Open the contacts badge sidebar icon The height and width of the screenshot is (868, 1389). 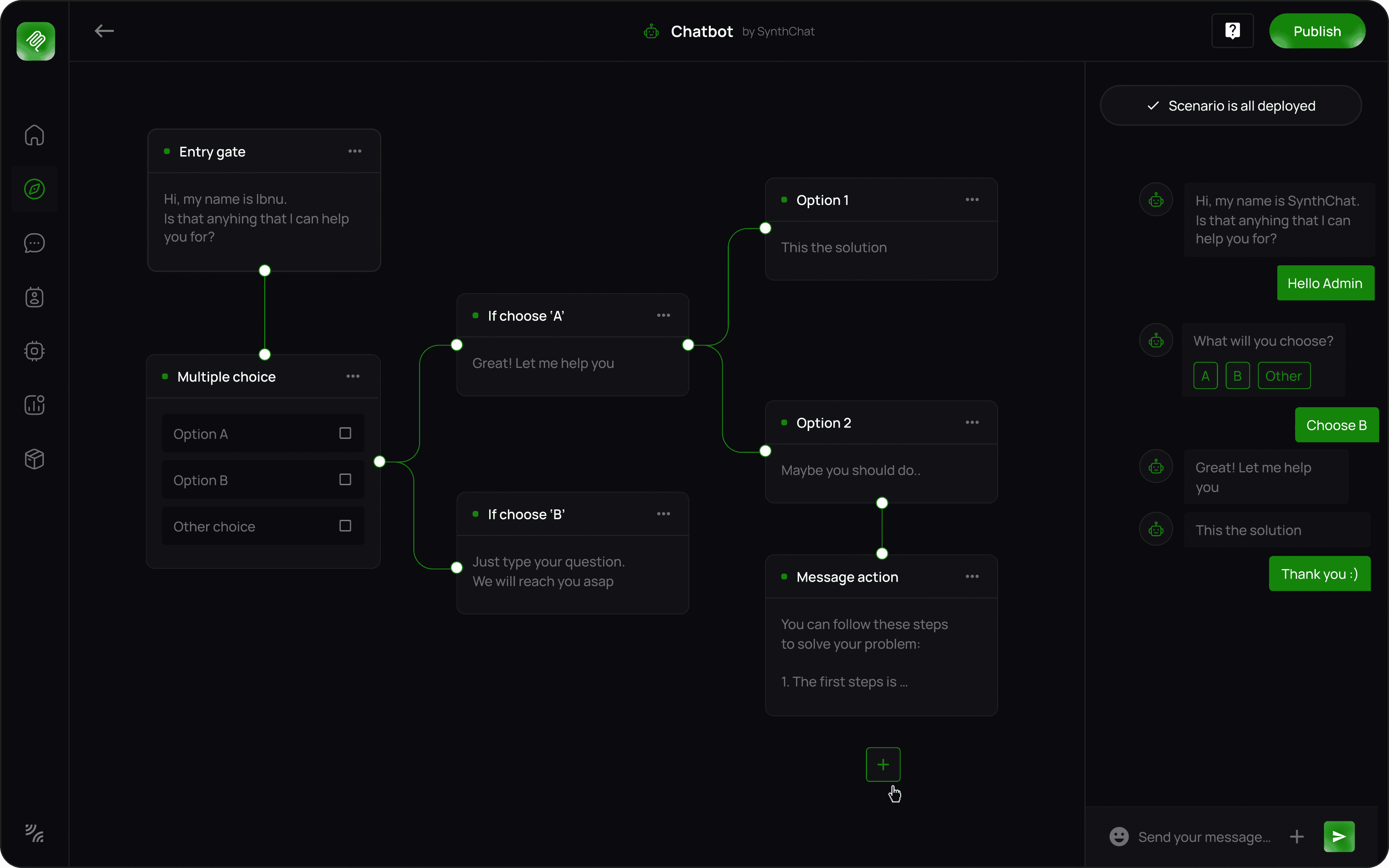[34, 297]
